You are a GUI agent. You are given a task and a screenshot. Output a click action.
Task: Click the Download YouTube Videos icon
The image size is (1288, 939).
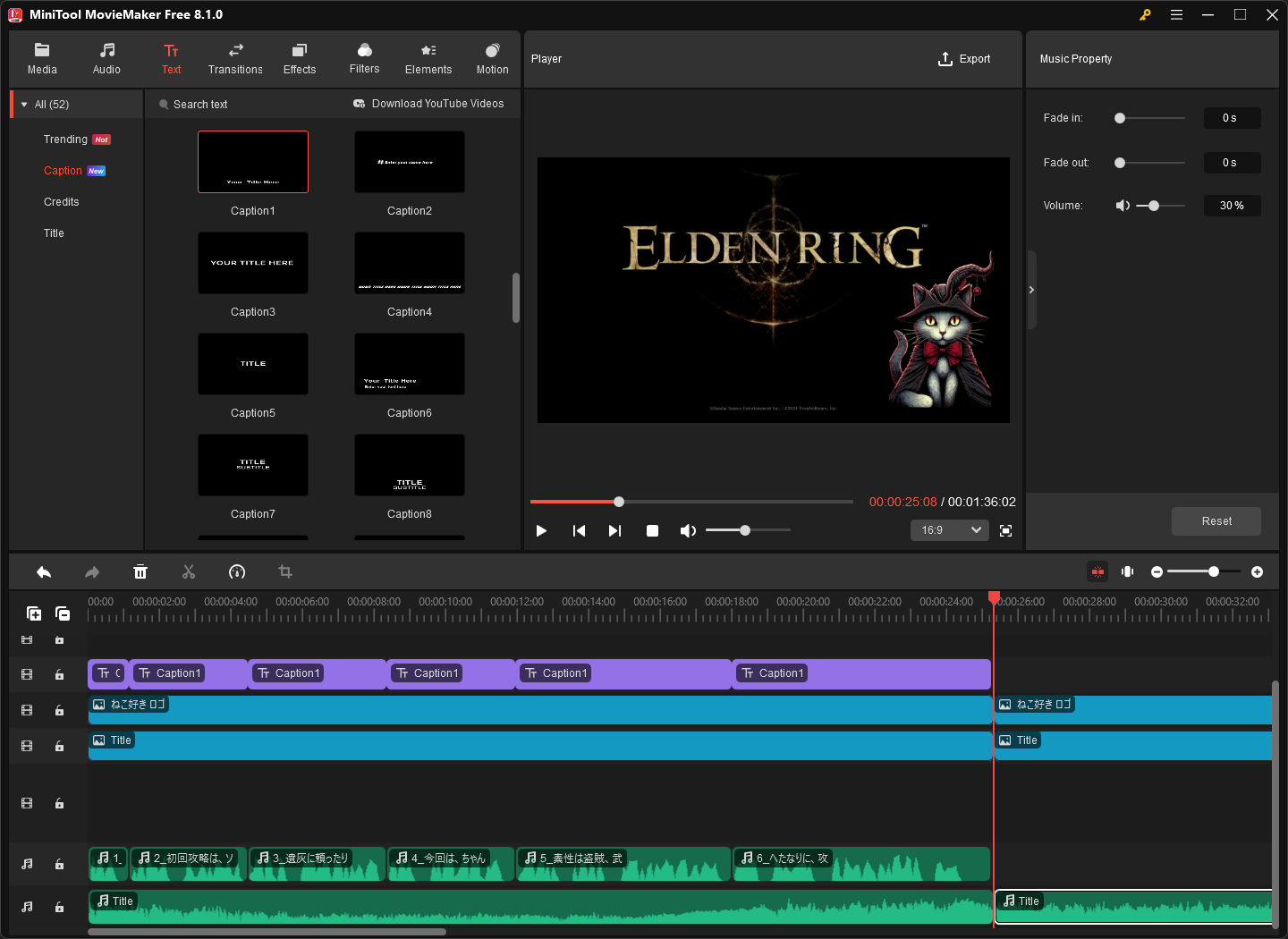[359, 104]
